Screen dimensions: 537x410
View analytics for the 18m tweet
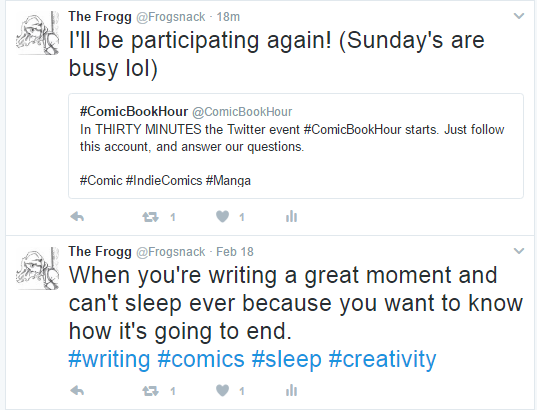click(291, 216)
